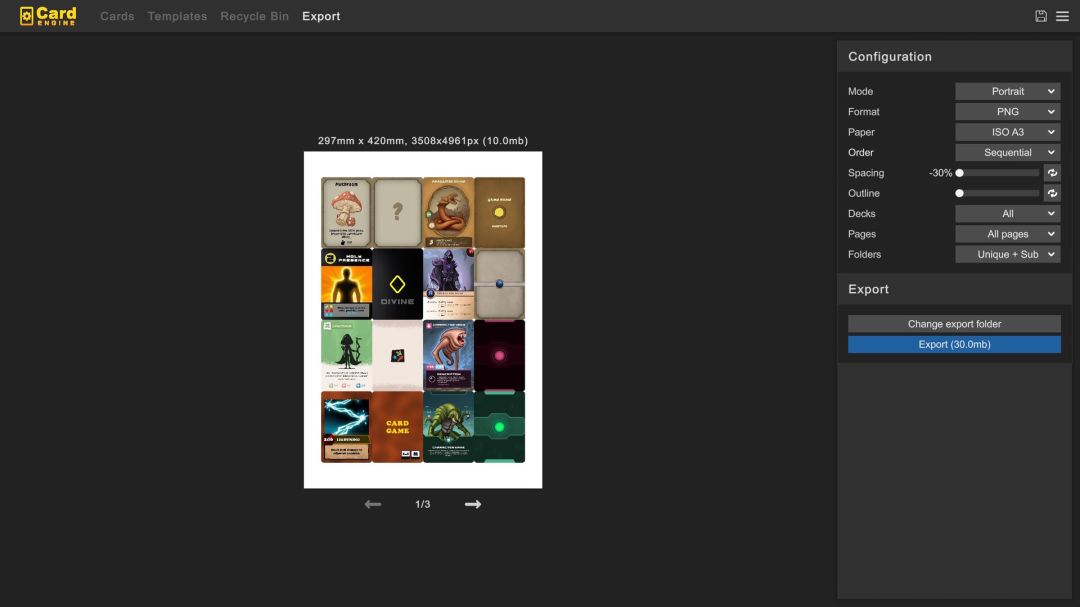Go to previous page with left arrow
Viewport: 1080px width, 607px height.
click(x=373, y=504)
